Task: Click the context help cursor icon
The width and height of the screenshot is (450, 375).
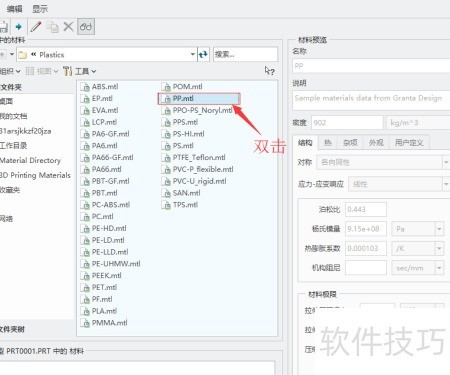Action: click(x=269, y=71)
